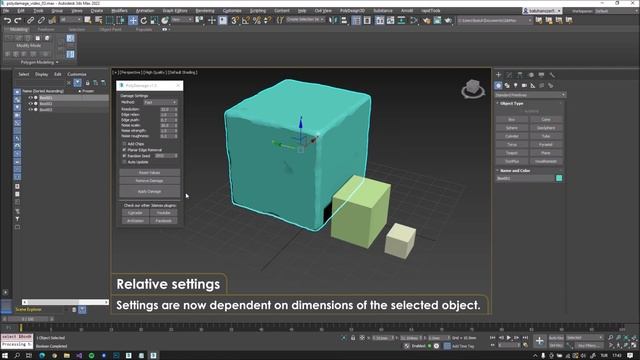Click the Apply Damage button
640x360 pixels.
[x=149, y=191]
